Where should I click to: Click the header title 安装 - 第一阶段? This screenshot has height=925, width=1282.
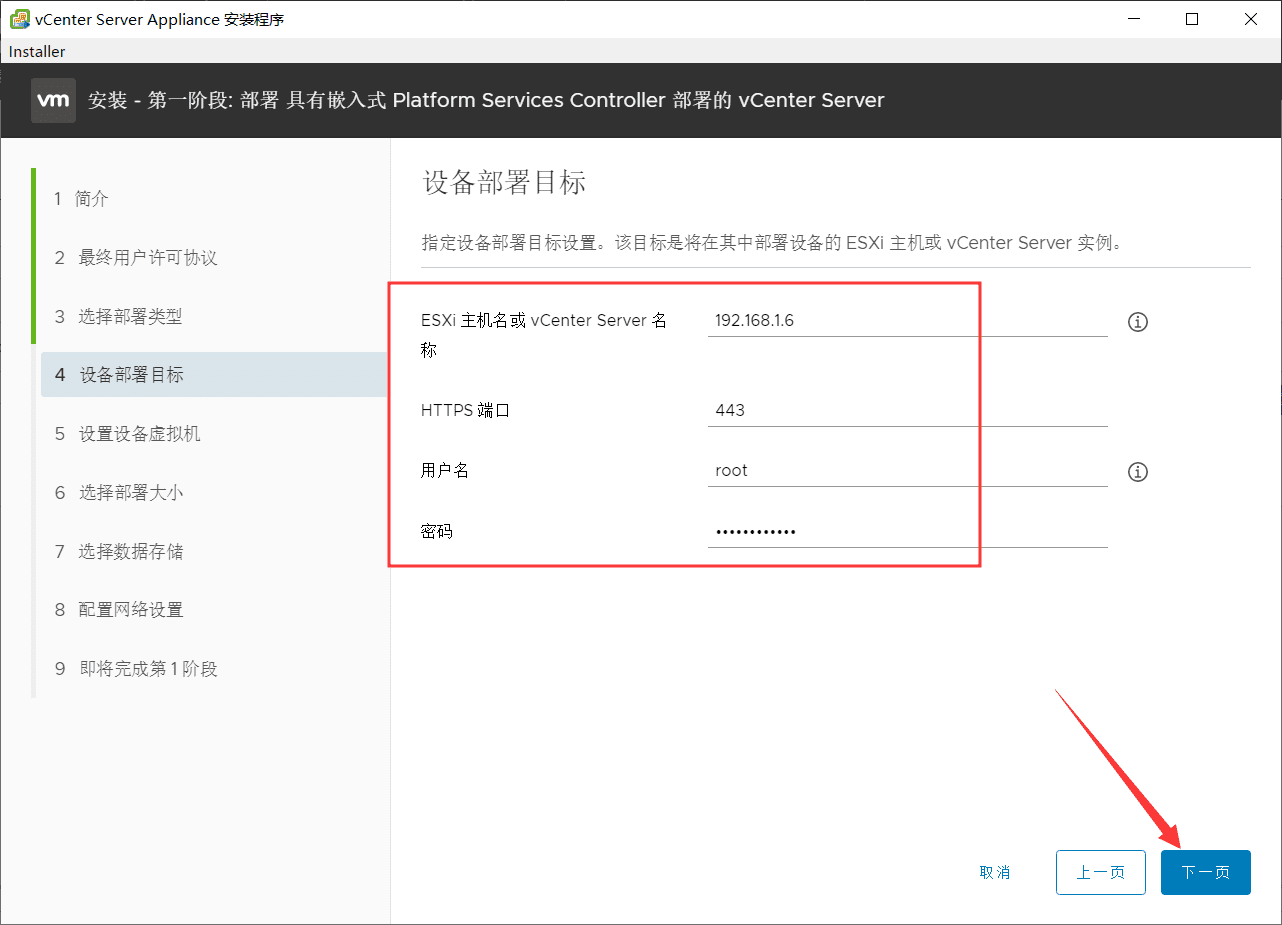click(x=486, y=100)
